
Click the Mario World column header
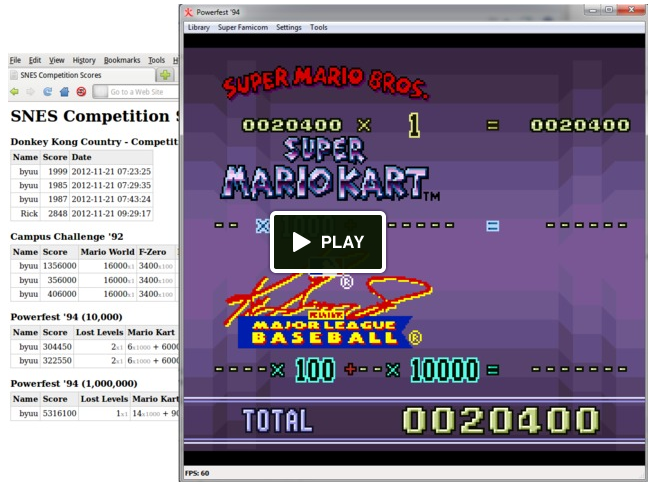tap(107, 252)
